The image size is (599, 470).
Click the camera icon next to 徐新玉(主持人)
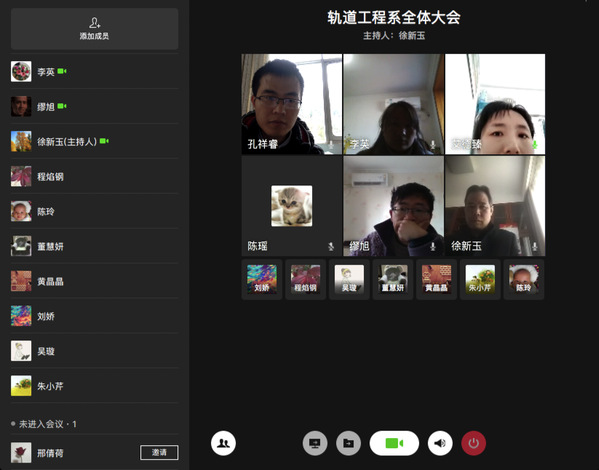(x=104, y=141)
